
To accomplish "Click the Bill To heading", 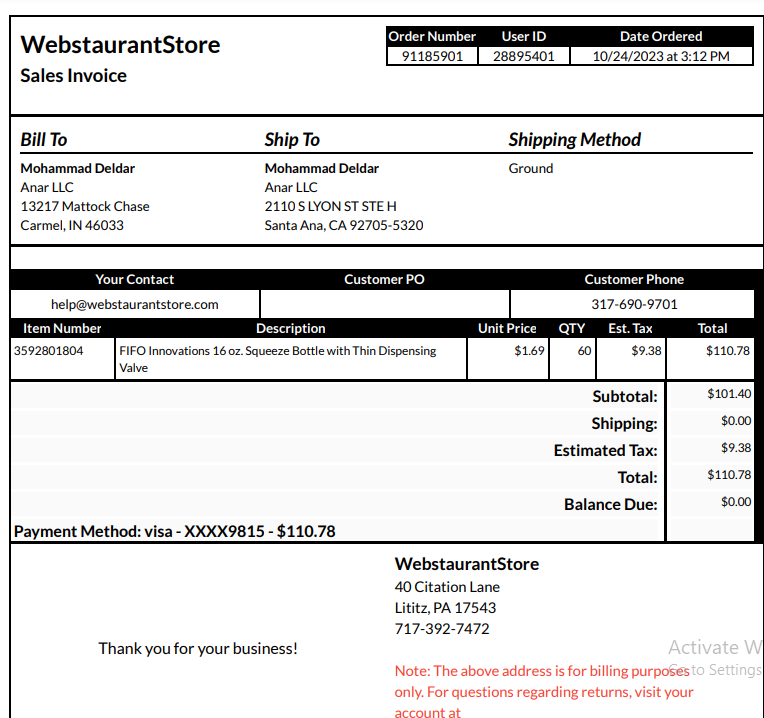I will [44, 140].
